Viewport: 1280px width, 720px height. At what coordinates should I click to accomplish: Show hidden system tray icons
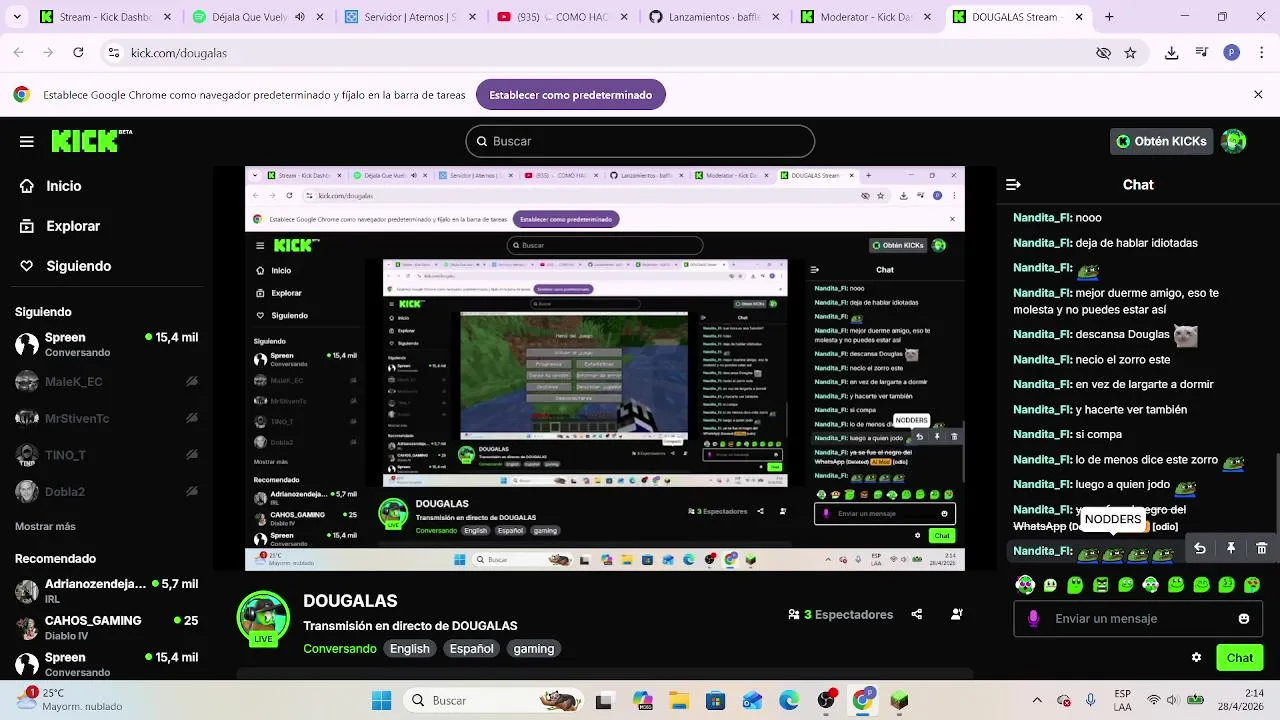click(1037, 700)
